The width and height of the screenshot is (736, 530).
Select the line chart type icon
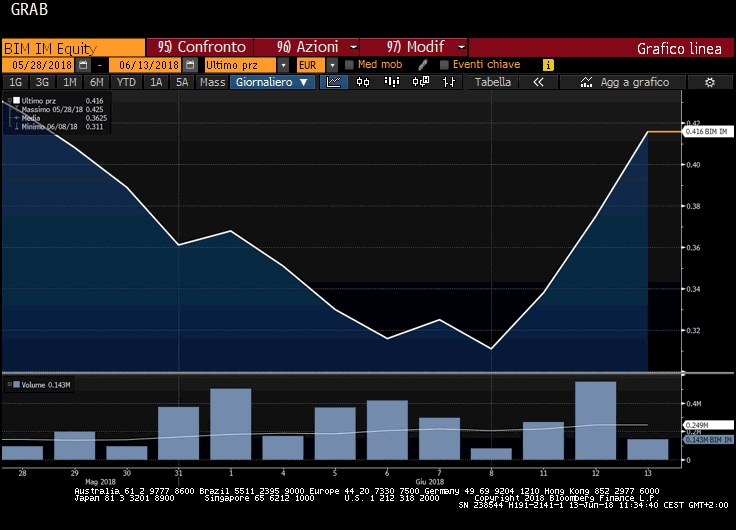pyautogui.click(x=334, y=82)
